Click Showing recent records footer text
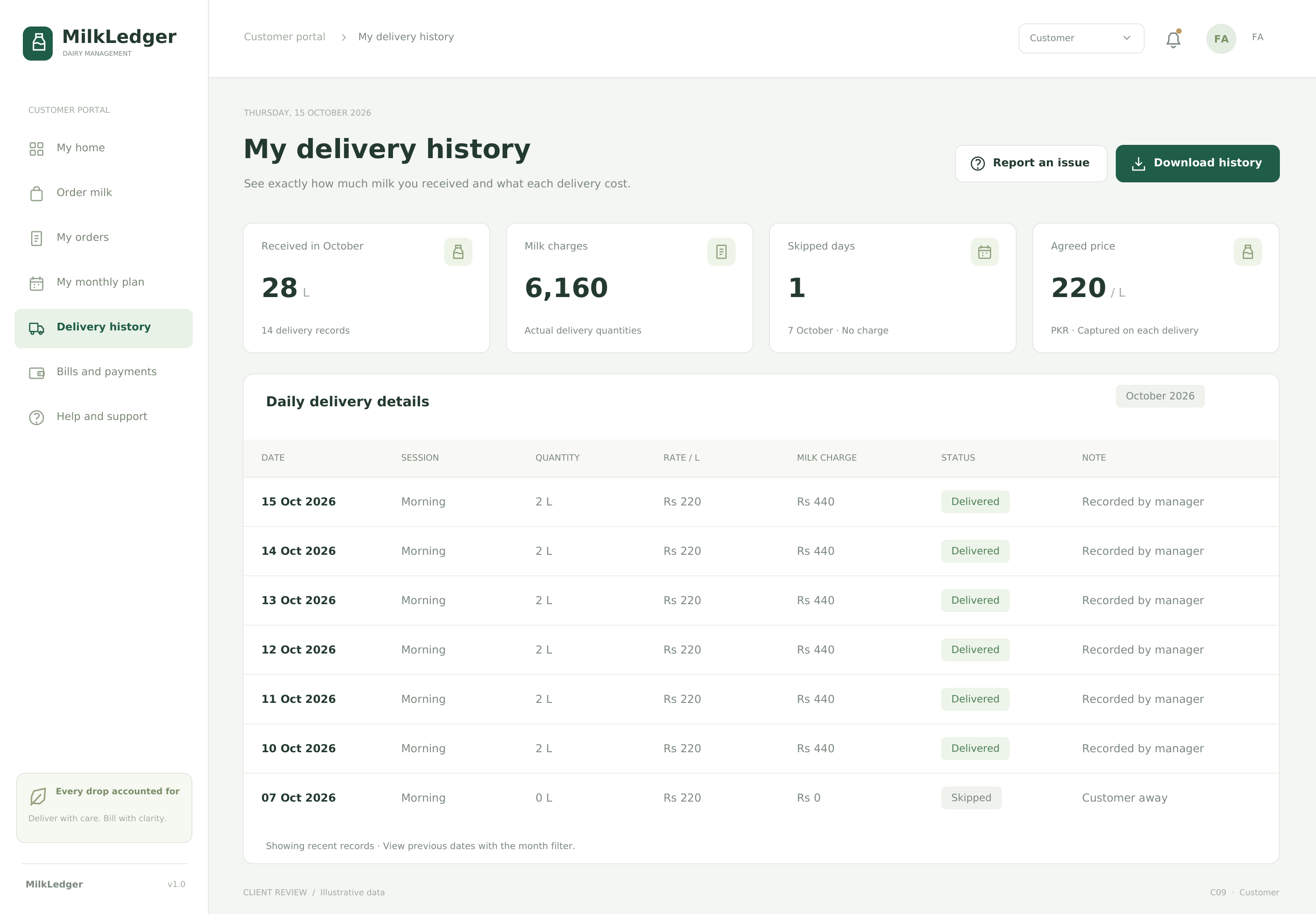 click(420, 846)
